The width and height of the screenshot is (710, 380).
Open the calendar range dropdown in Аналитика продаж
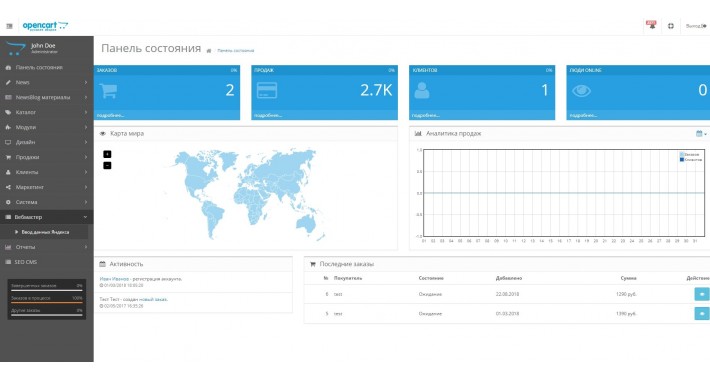[701, 134]
